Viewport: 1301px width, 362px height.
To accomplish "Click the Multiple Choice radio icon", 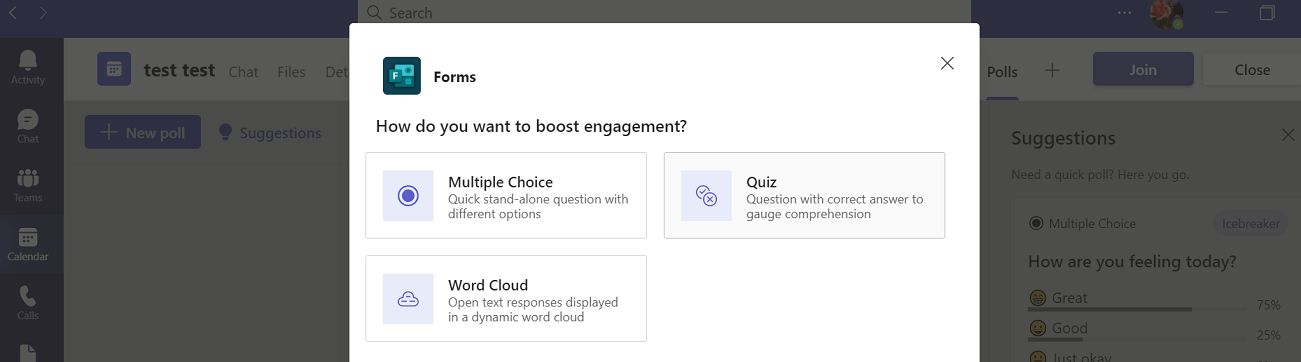I will [x=408, y=195].
